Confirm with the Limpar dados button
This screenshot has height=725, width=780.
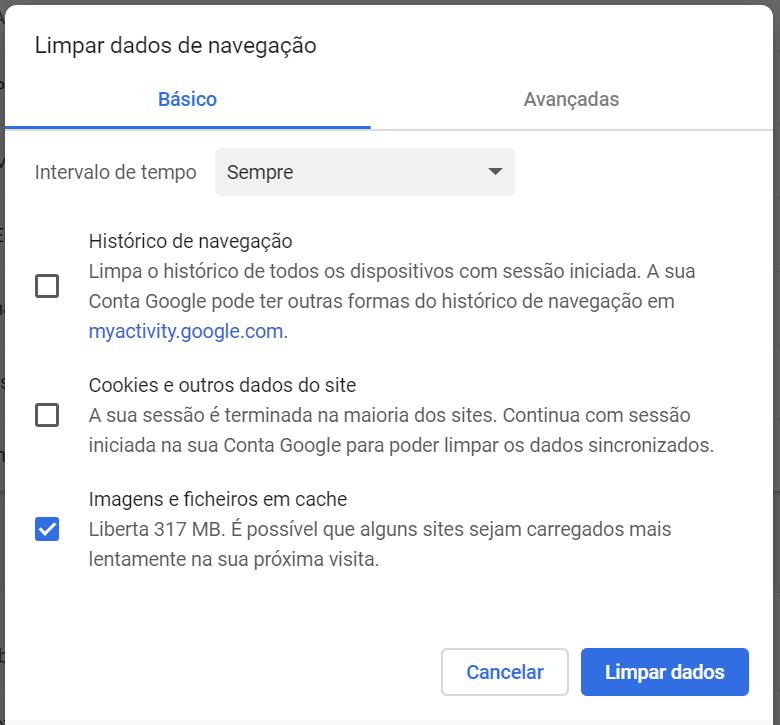[665, 672]
